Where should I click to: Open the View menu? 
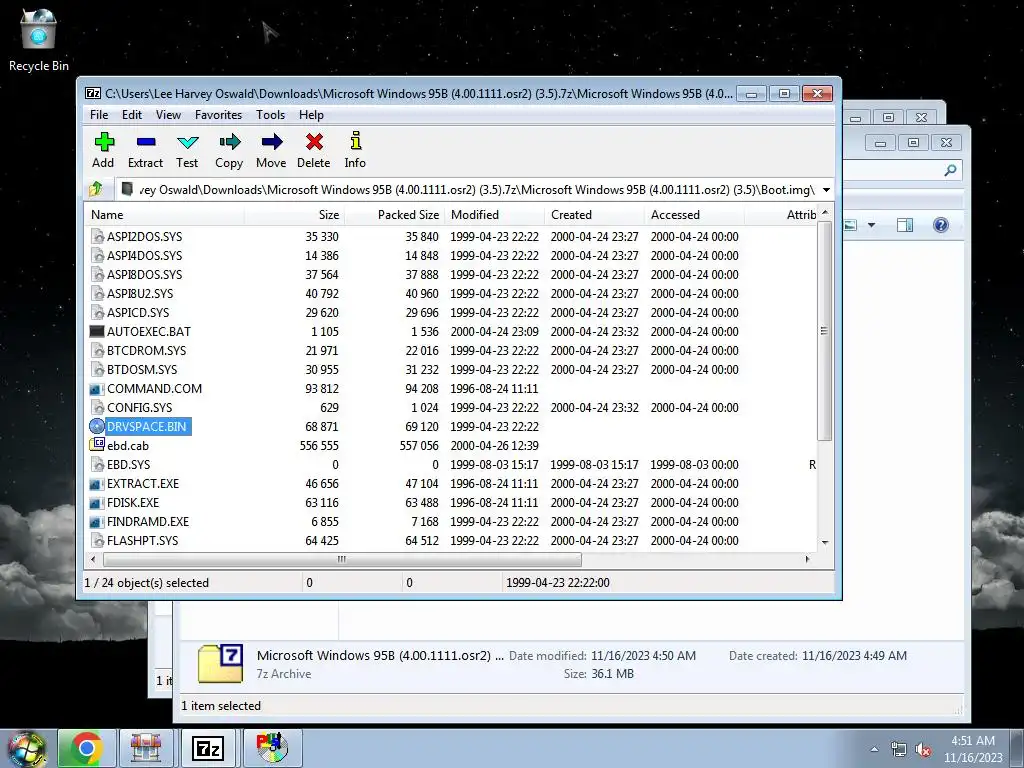(x=168, y=114)
